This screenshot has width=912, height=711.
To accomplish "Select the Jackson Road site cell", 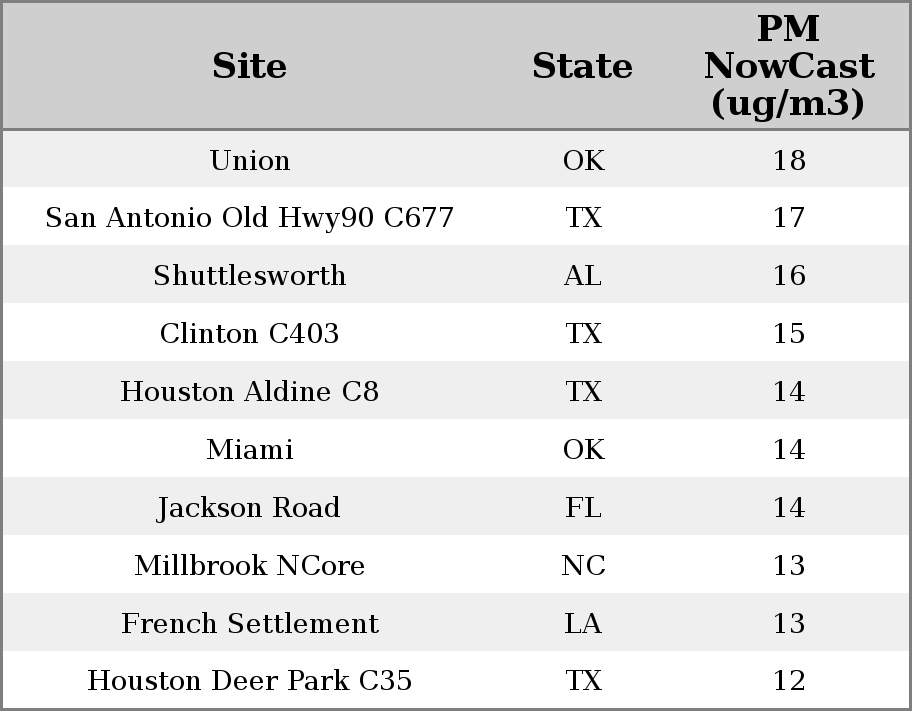I will (250, 507).
